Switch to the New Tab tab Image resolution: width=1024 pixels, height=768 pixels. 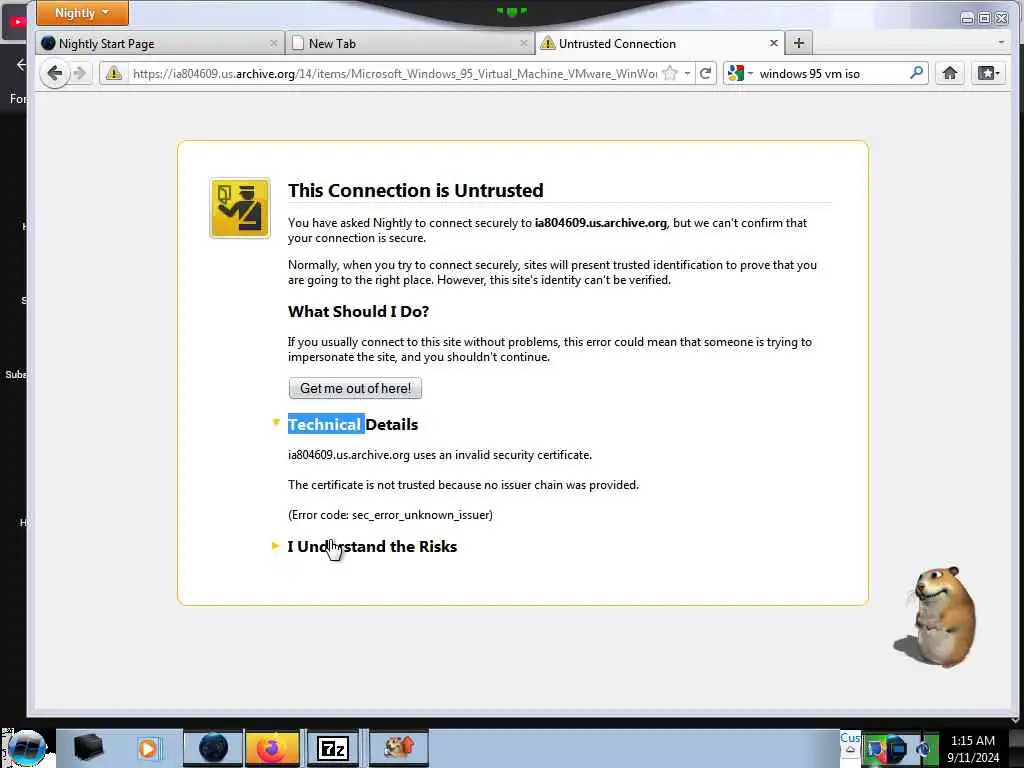(410, 44)
